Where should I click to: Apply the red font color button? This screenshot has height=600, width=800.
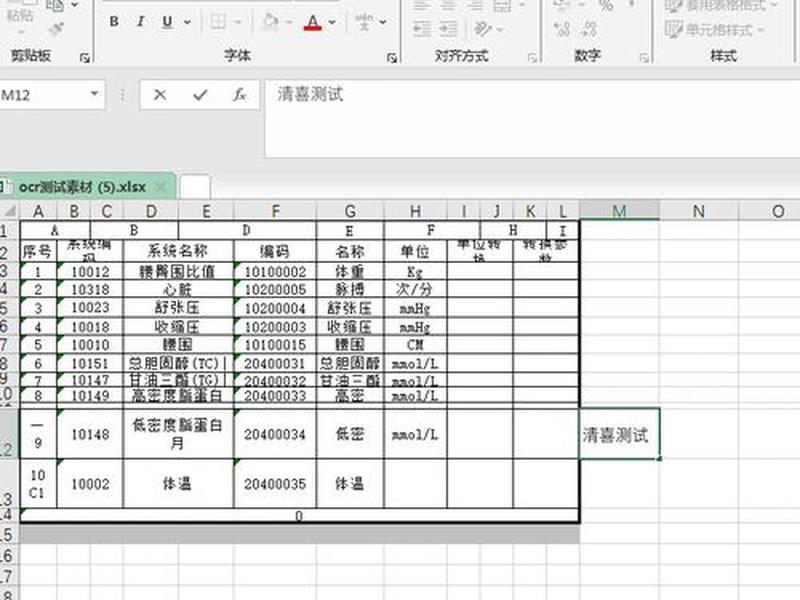tap(313, 22)
